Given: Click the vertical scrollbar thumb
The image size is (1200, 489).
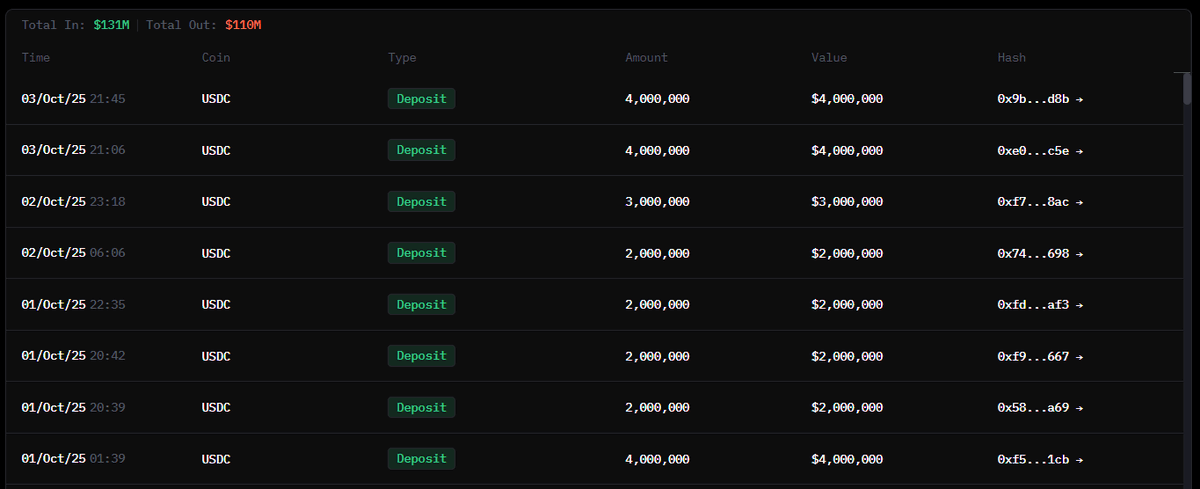Looking at the screenshot, I should [1187, 88].
